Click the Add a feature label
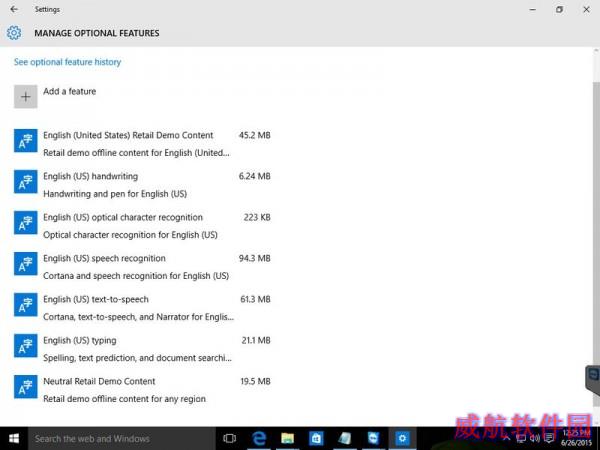Viewport: 600px width, 450px height. (x=69, y=91)
